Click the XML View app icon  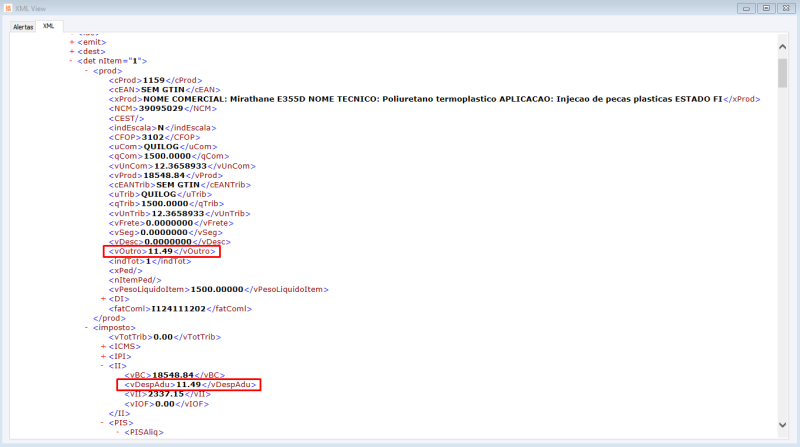[x=8, y=8]
